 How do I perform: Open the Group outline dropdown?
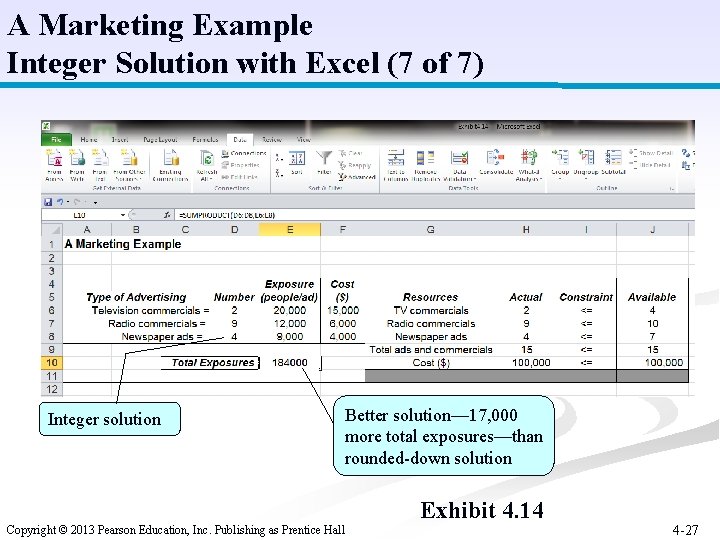point(560,165)
